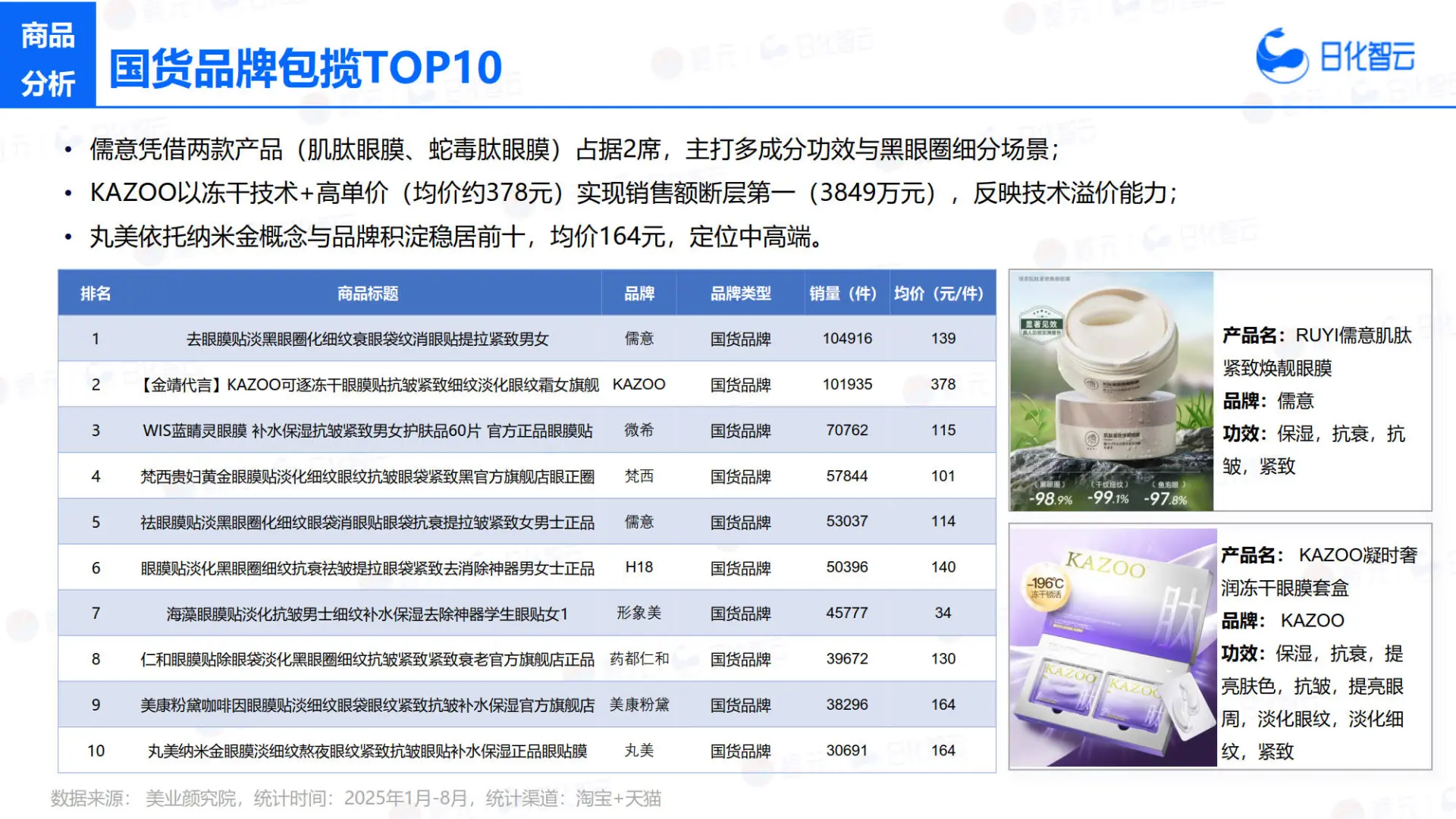This screenshot has height=819, width=1456.
Task: Click the 商品分析 blue label box
Action: pyautogui.click(x=48, y=55)
